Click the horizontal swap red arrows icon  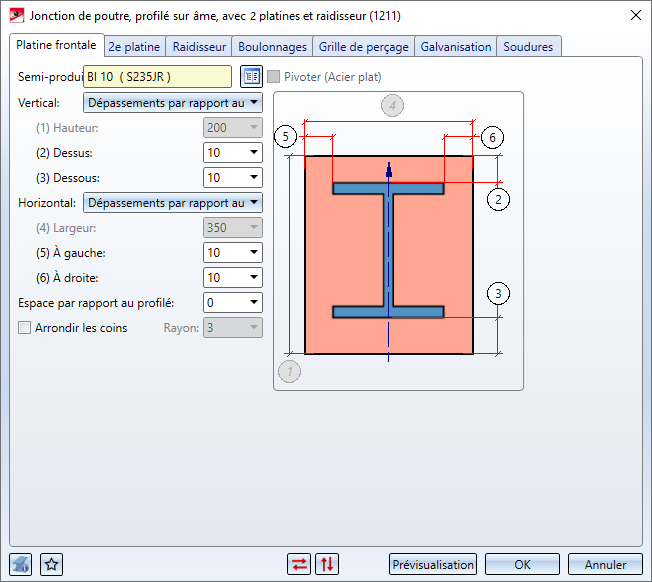pos(299,565)
